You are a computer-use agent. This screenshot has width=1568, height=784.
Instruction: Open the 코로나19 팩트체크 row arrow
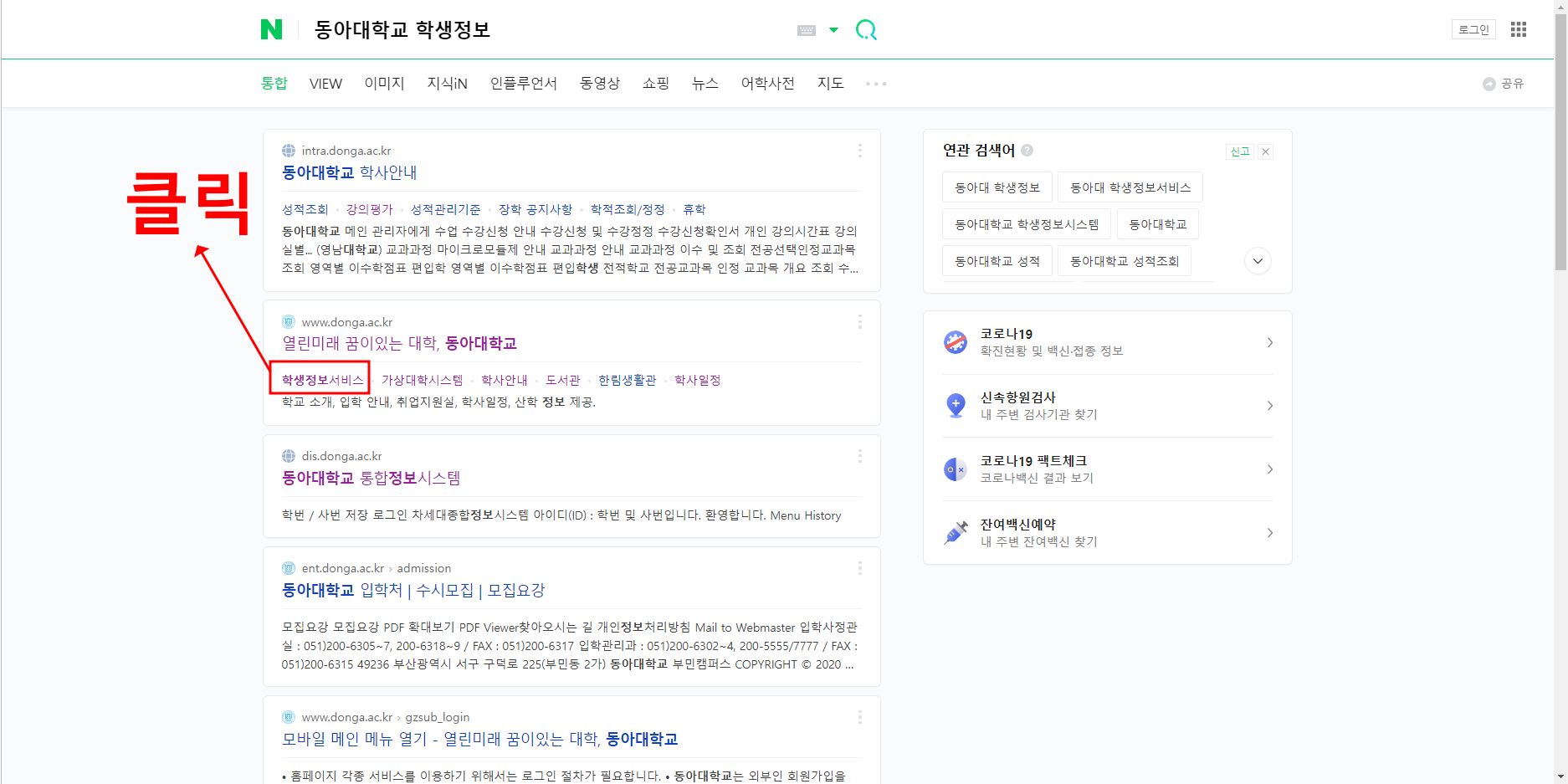tap(1269, 469)
